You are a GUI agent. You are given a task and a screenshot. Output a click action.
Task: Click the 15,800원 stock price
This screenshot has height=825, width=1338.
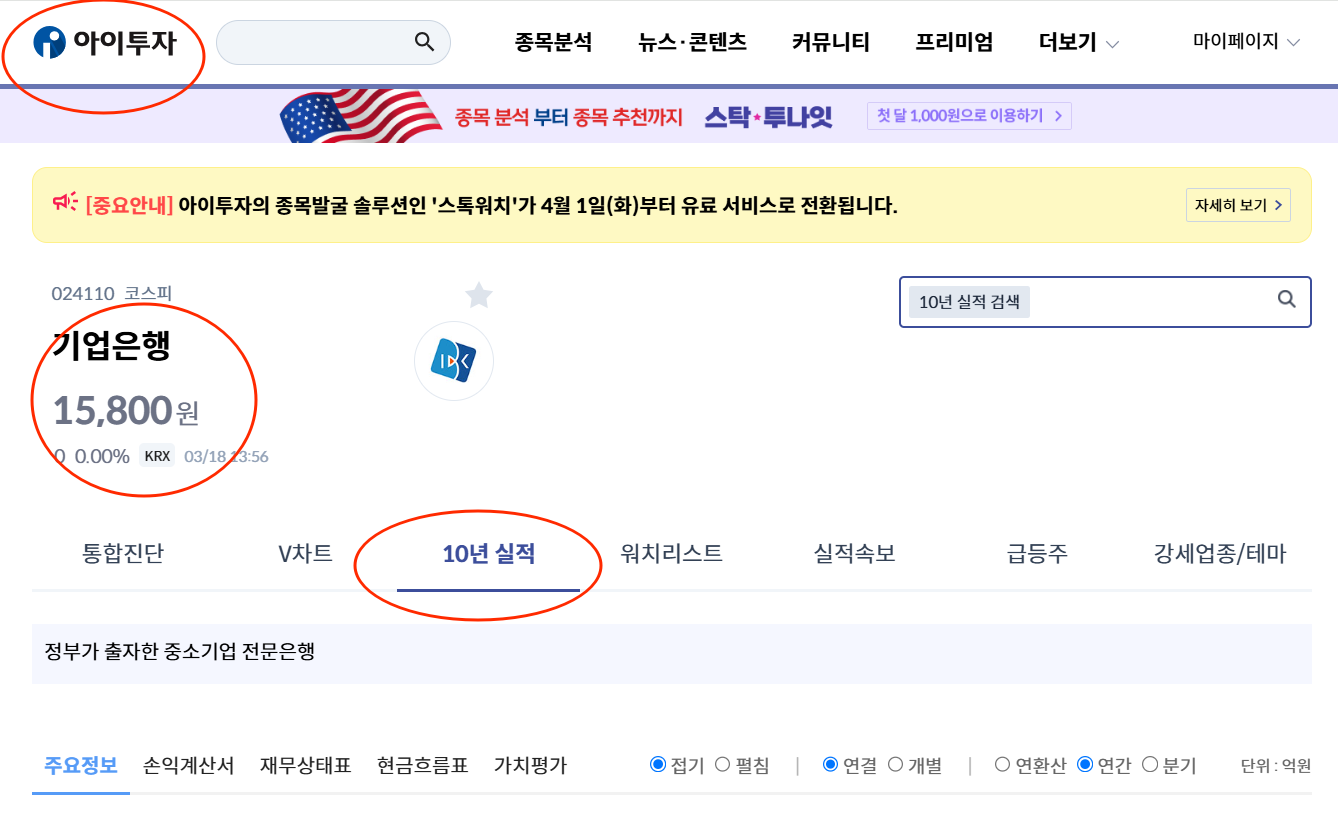coord(126,411)
